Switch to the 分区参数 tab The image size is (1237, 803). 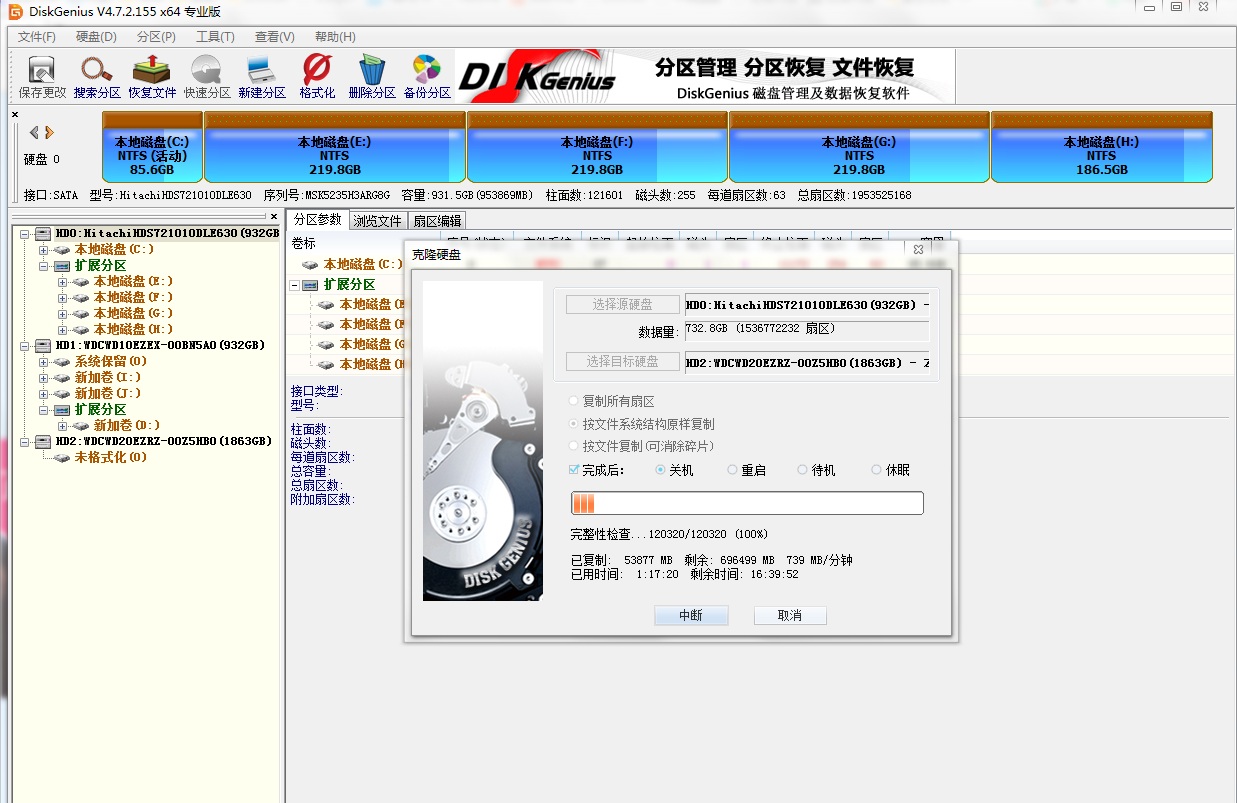(318, 220)
